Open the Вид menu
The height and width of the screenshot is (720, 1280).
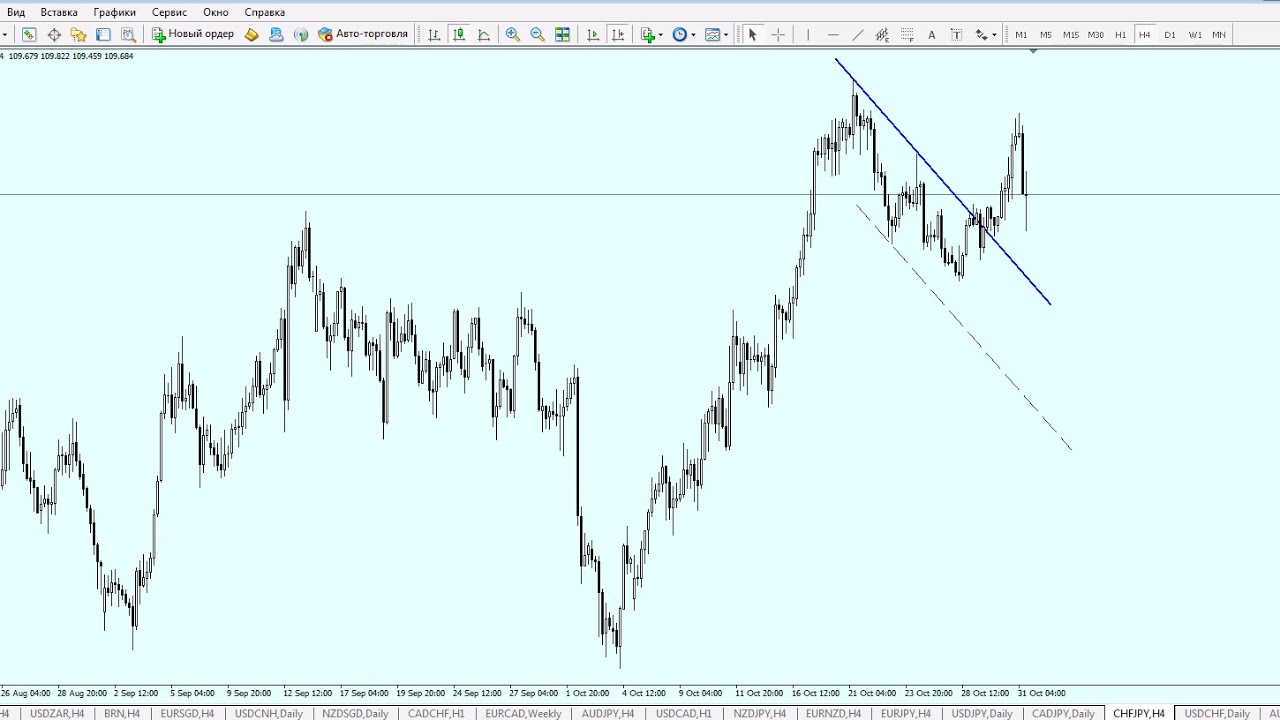(16, 12)
